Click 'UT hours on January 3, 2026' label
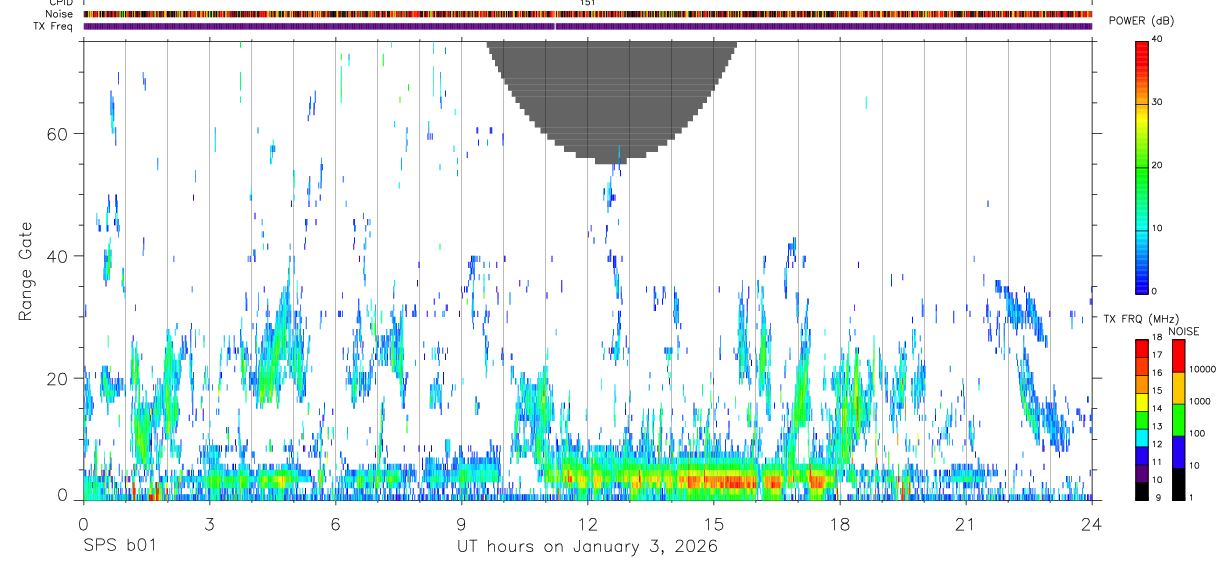The width and height of the screenshot is (1228, 567). click(x=587, y=547)
